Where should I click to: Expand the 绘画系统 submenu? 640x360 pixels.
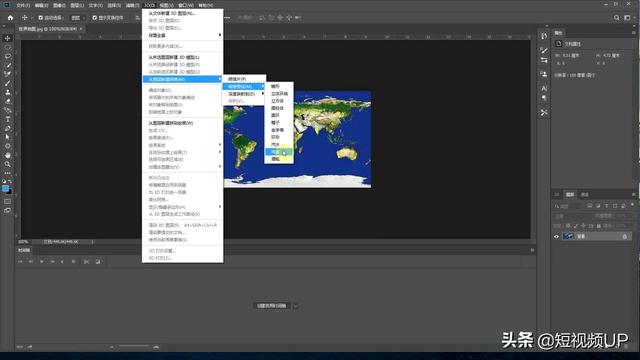click(x=183, y=145)
